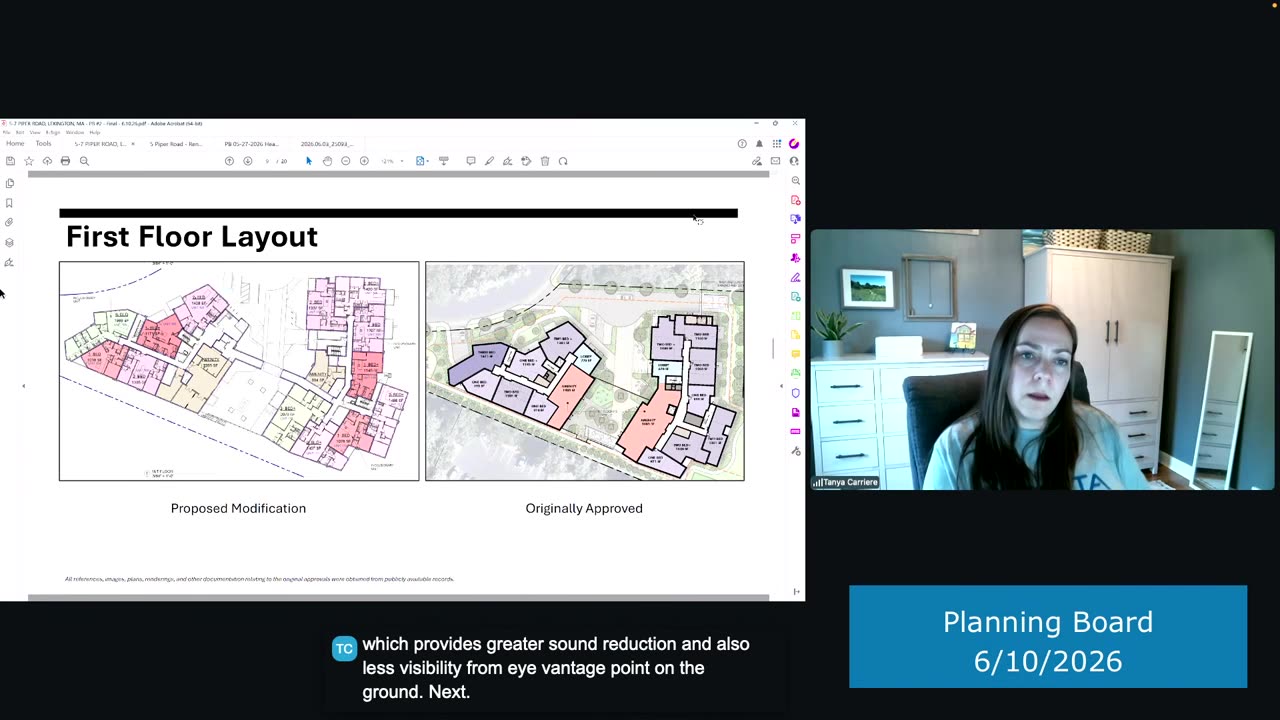Open the File menu
This screenshot has height=720, width=1280.
coord(6,132)
